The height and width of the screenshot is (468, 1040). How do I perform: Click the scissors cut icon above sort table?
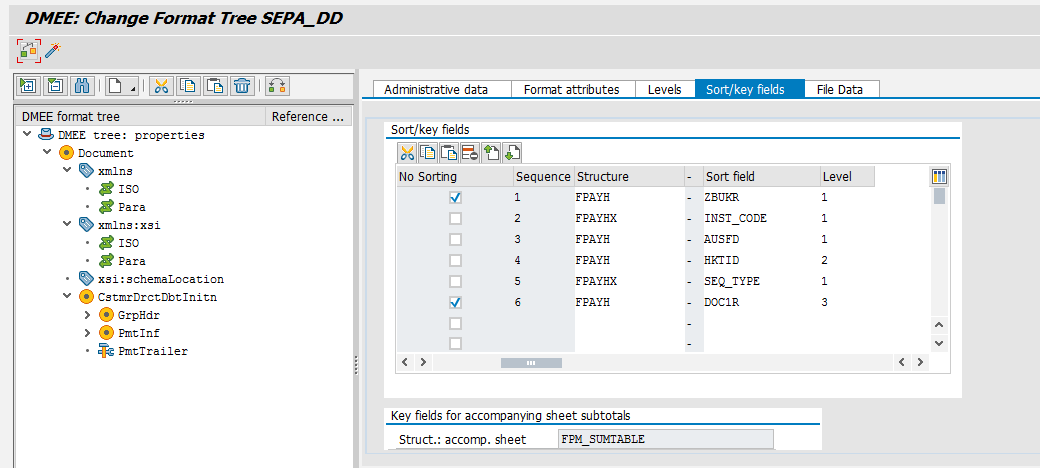tap(407, 153)
